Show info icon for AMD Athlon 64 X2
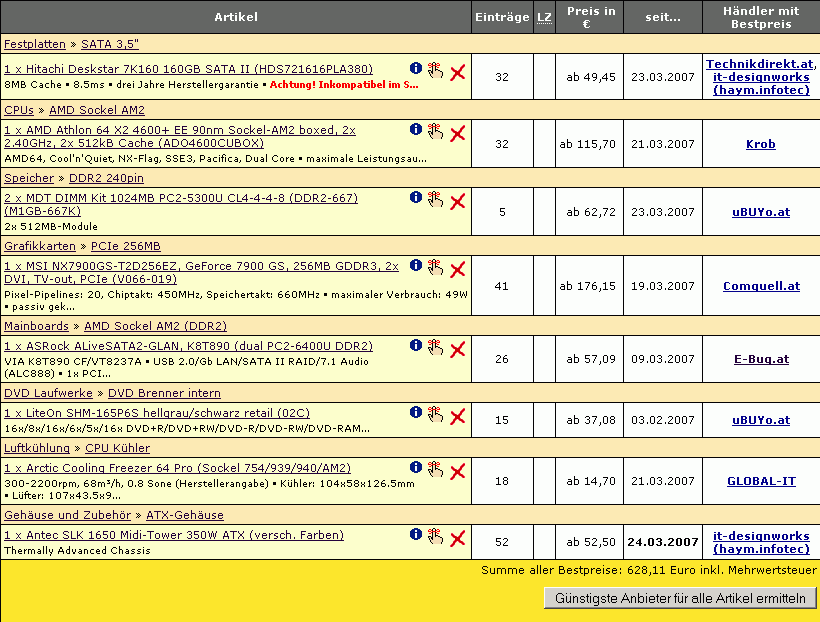The width and height of the screenshot is (820, 622). pos(416,129)
